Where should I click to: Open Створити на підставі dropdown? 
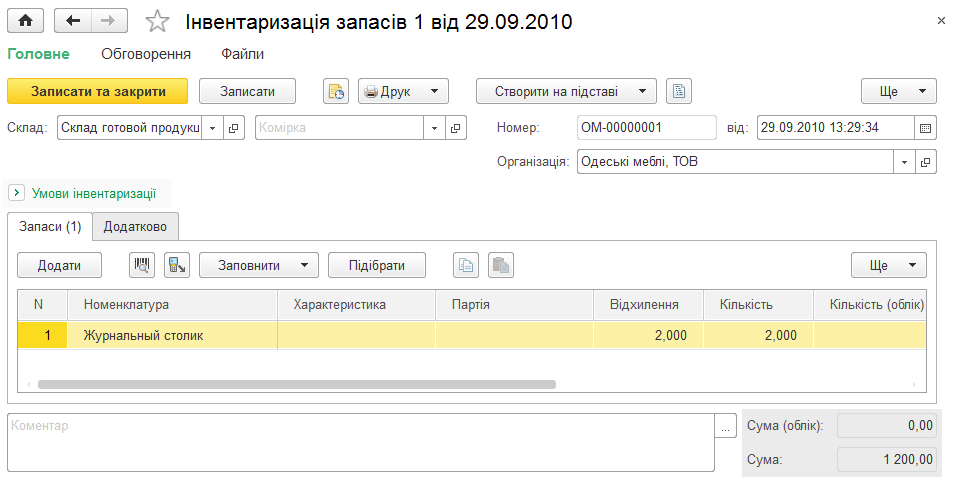pos(566,92)
